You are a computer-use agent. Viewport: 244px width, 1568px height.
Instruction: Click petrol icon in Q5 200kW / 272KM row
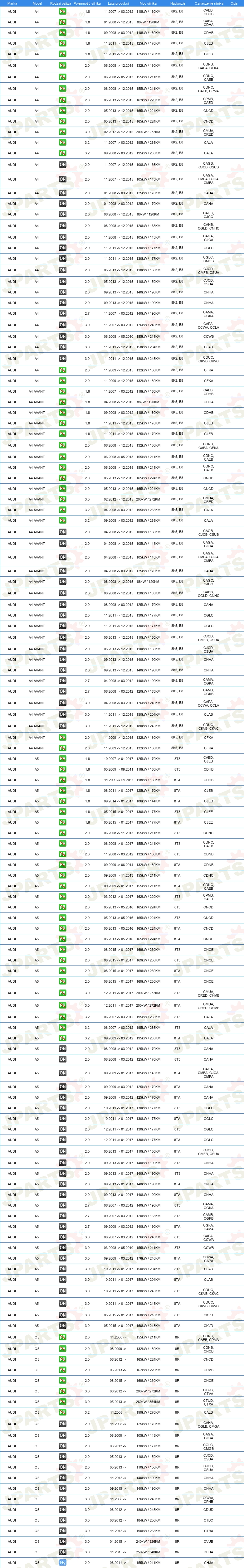click(63, 1391)
